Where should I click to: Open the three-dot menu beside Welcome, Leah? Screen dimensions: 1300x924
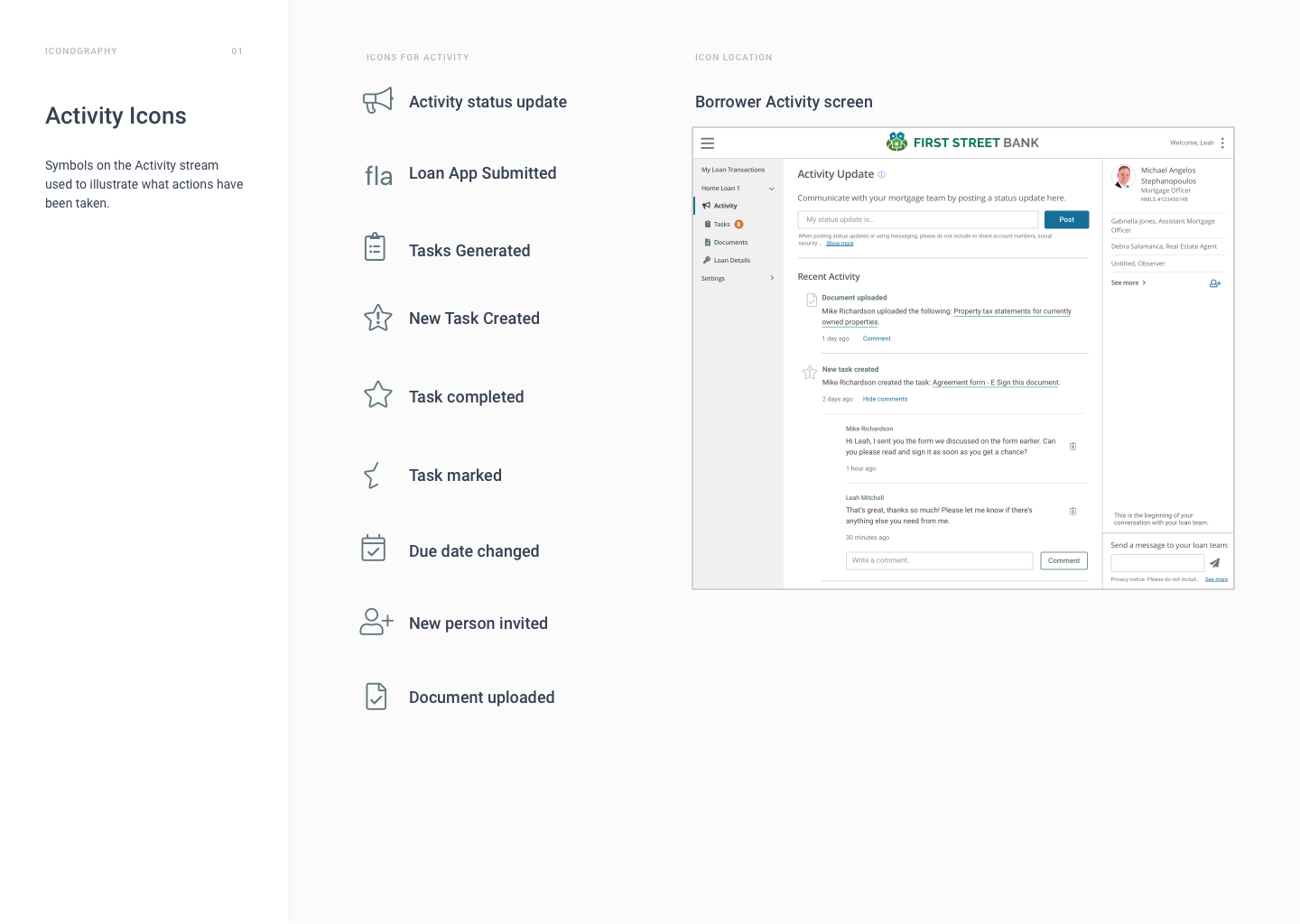coord(1222,143)
